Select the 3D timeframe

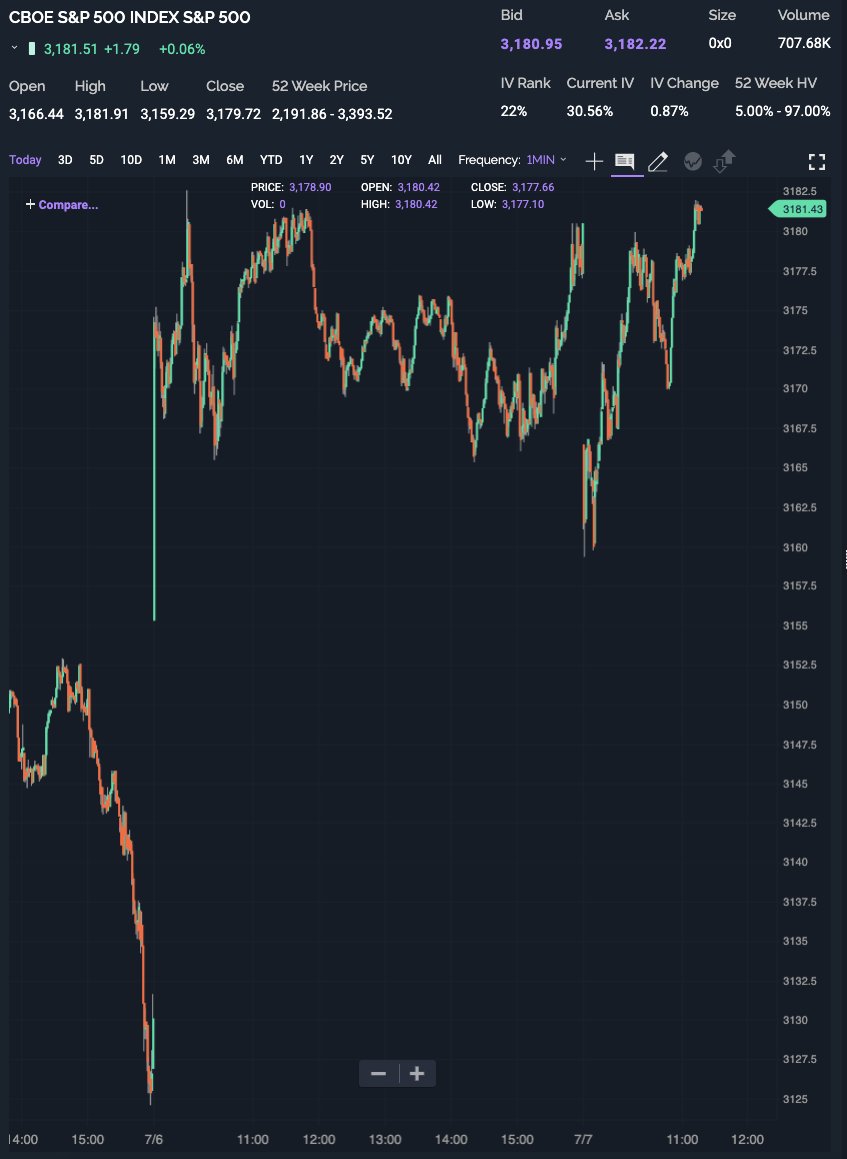[65, 160]
